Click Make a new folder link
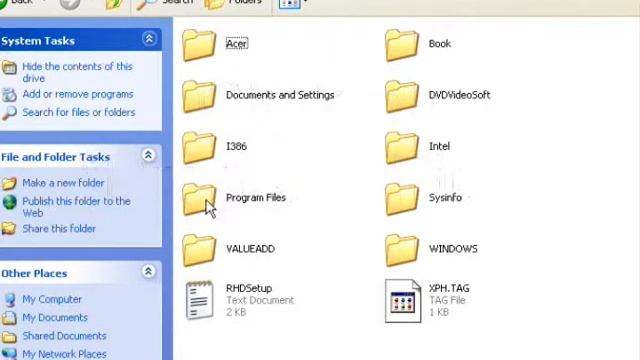 (x=63, y=183)
